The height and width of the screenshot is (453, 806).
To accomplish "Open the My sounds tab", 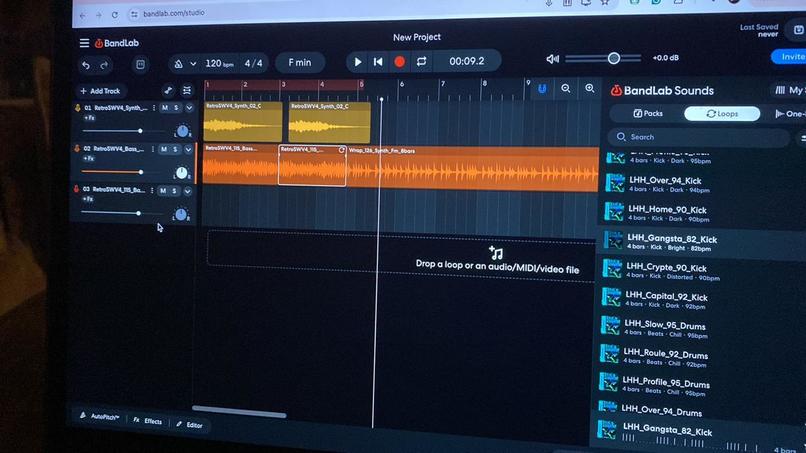I will [790, 90].
